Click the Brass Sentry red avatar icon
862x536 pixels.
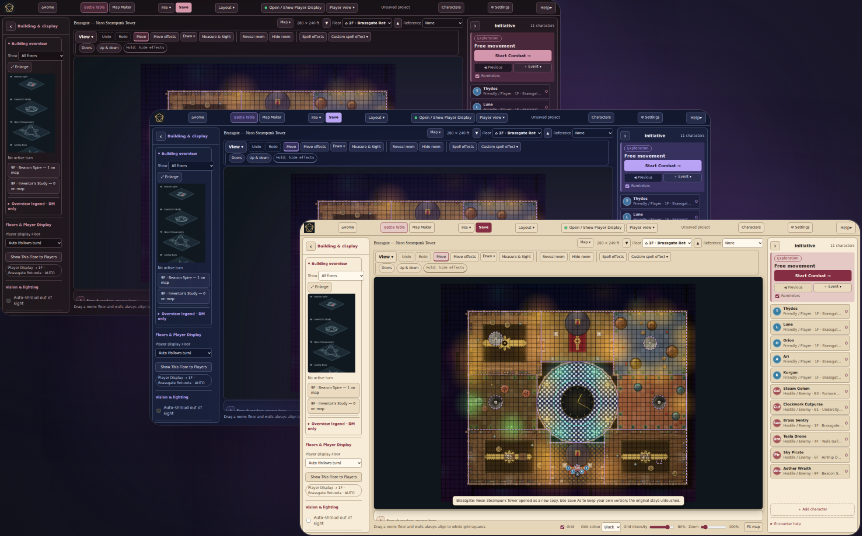[x=777, y=423]
